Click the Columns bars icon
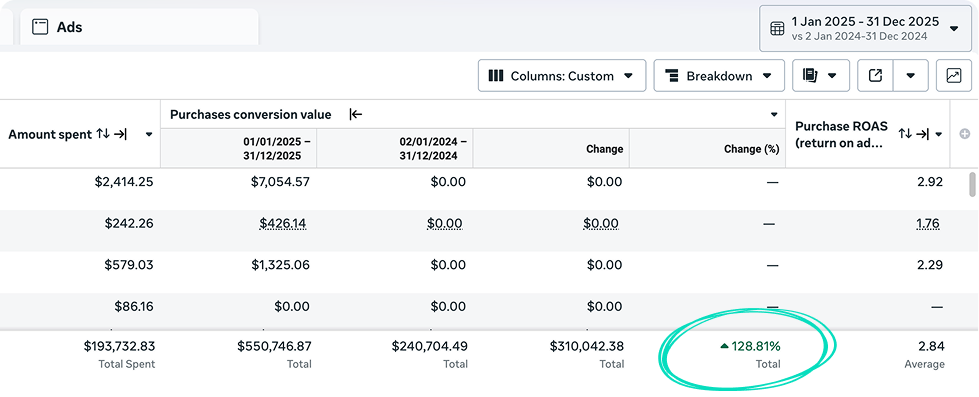Screen dimensions: 979x397 tap(496, 76)
